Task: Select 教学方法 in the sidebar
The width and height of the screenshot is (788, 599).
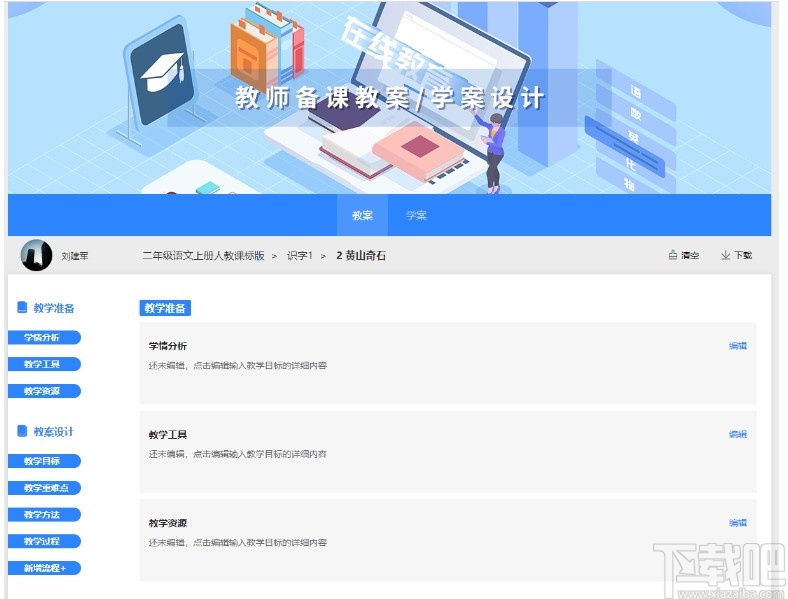Action: [x=44, y=514]
